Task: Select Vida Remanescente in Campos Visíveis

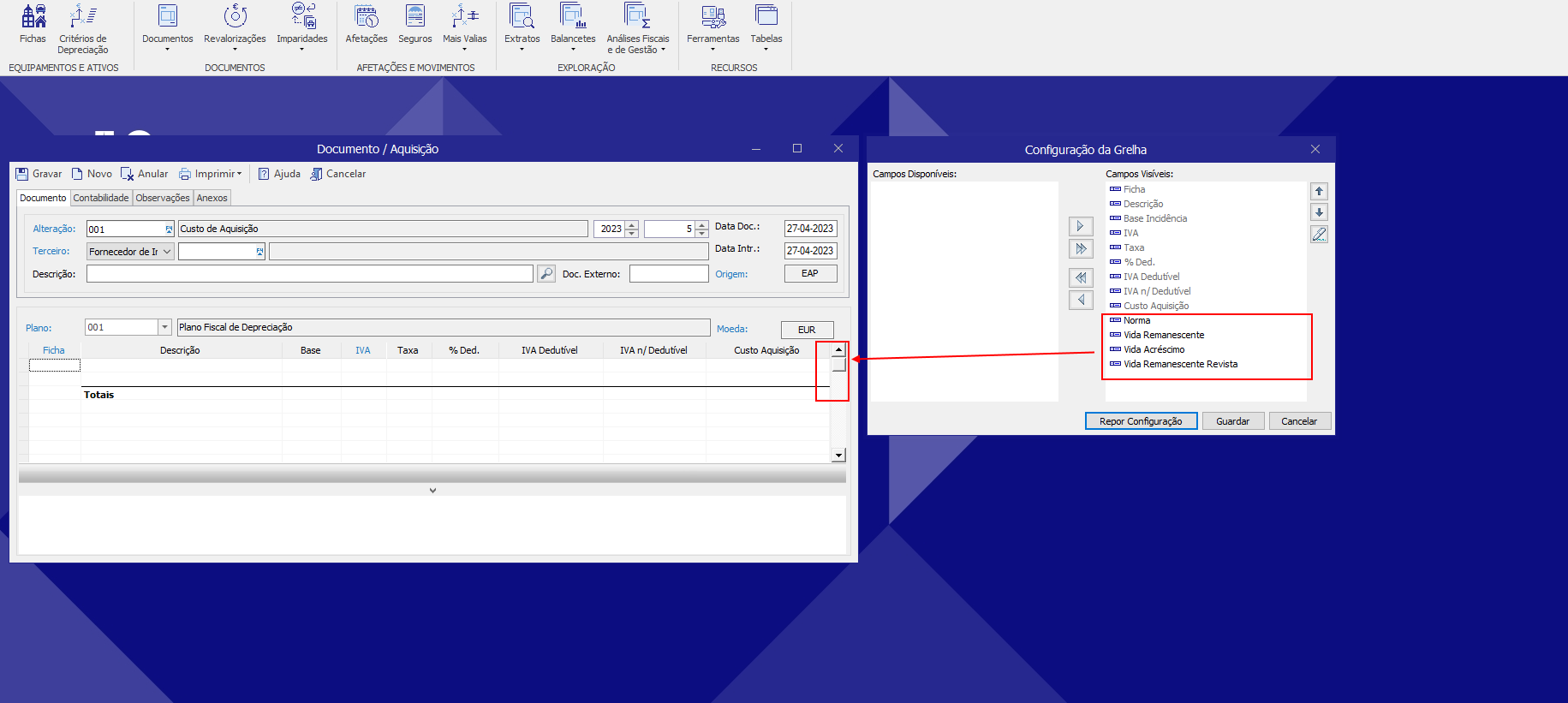Action: tap(1163, 335)
